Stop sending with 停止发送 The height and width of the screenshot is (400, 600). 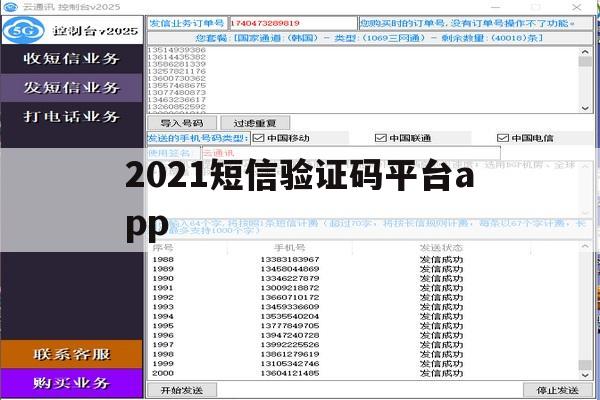[558, 390]
